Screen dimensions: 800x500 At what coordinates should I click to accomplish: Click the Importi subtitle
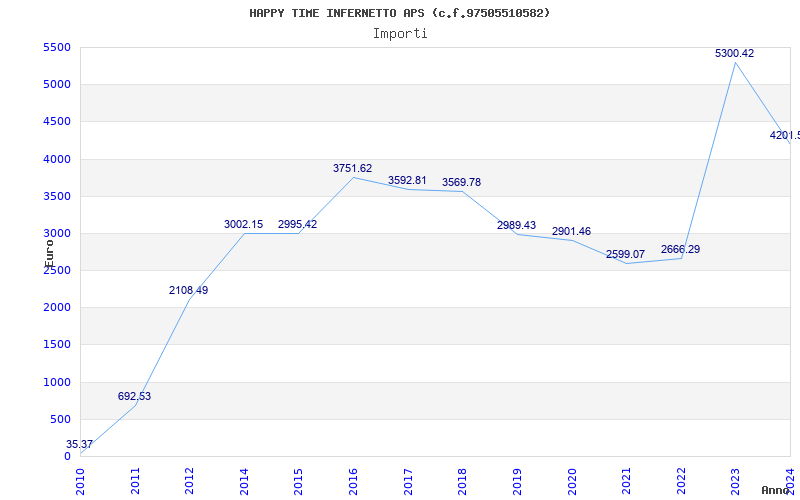[x=400, y=34]
